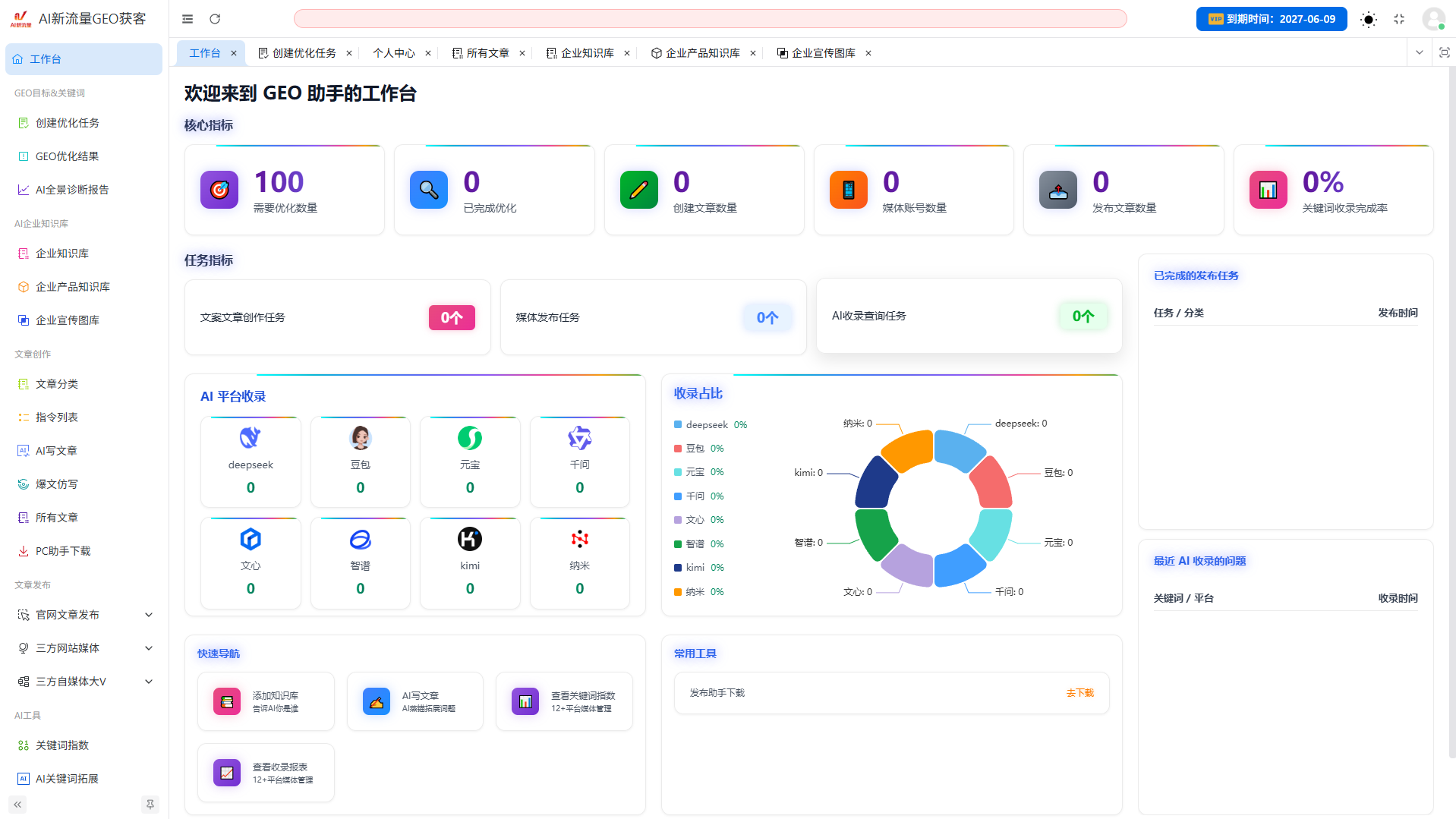Open 爆文仿写 in the sidebar
The height and width of the screenshot is (819, 1456).
tap(84, 484)
